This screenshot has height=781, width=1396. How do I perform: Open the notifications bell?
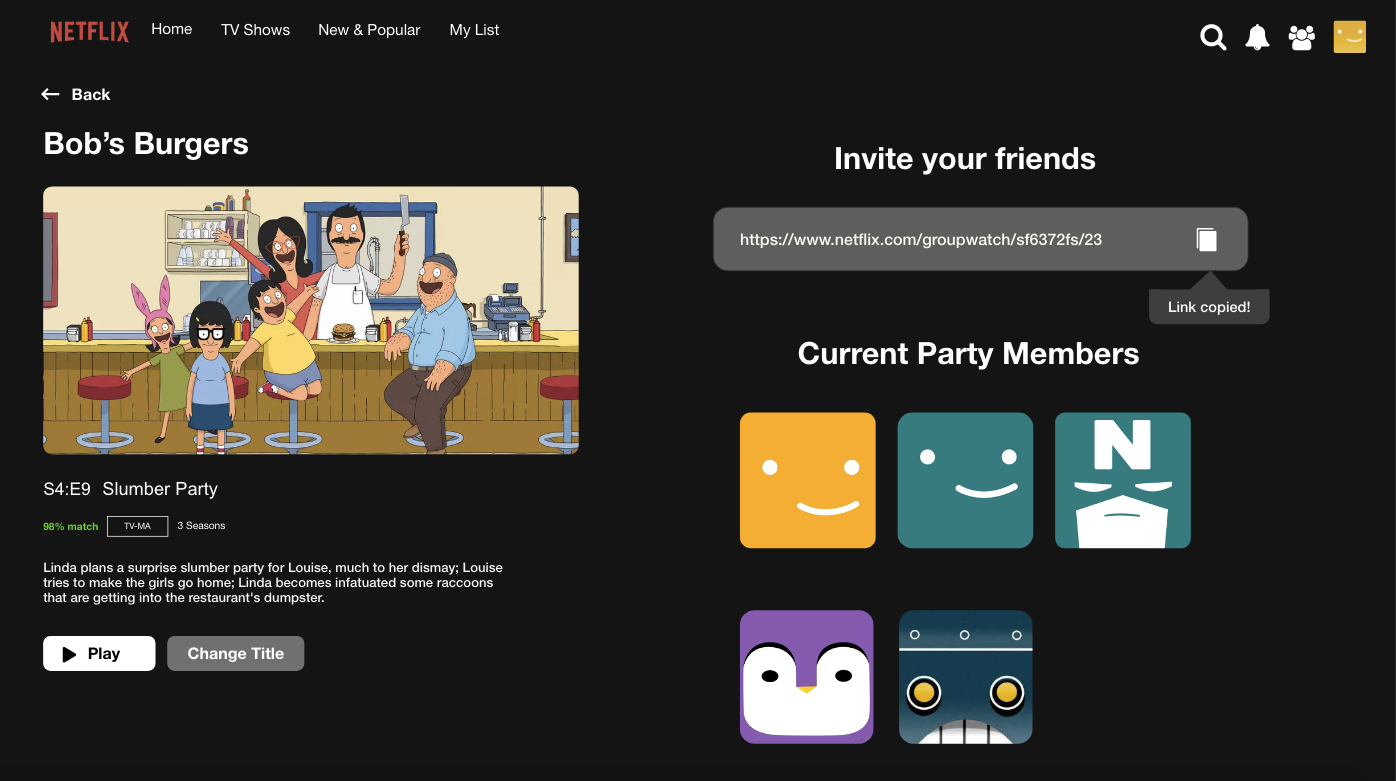(1257, 38)
